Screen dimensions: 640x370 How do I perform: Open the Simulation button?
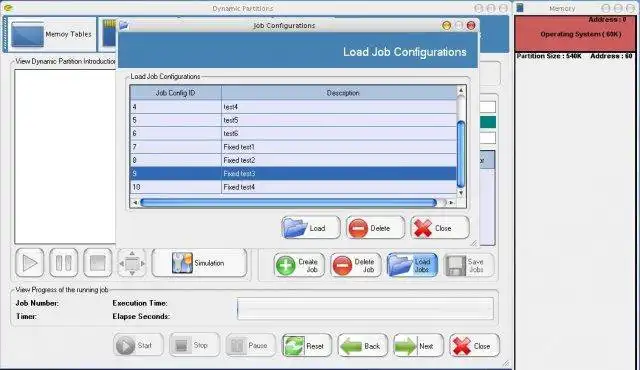point(200,263)
